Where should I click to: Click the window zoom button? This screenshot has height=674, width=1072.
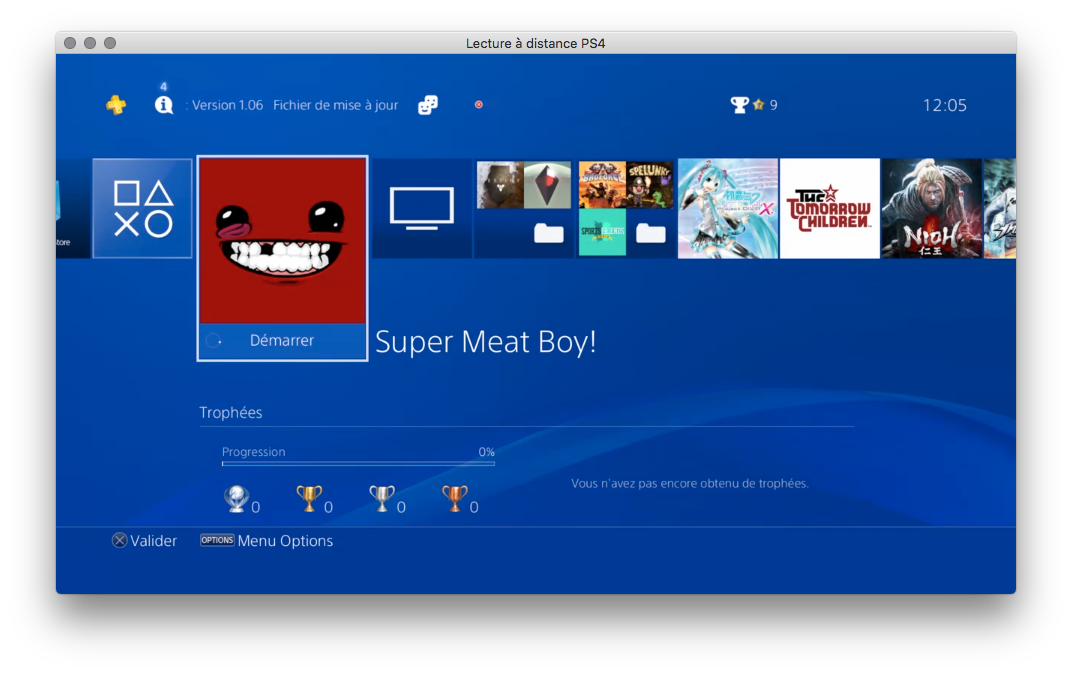(x=110, y=43)
